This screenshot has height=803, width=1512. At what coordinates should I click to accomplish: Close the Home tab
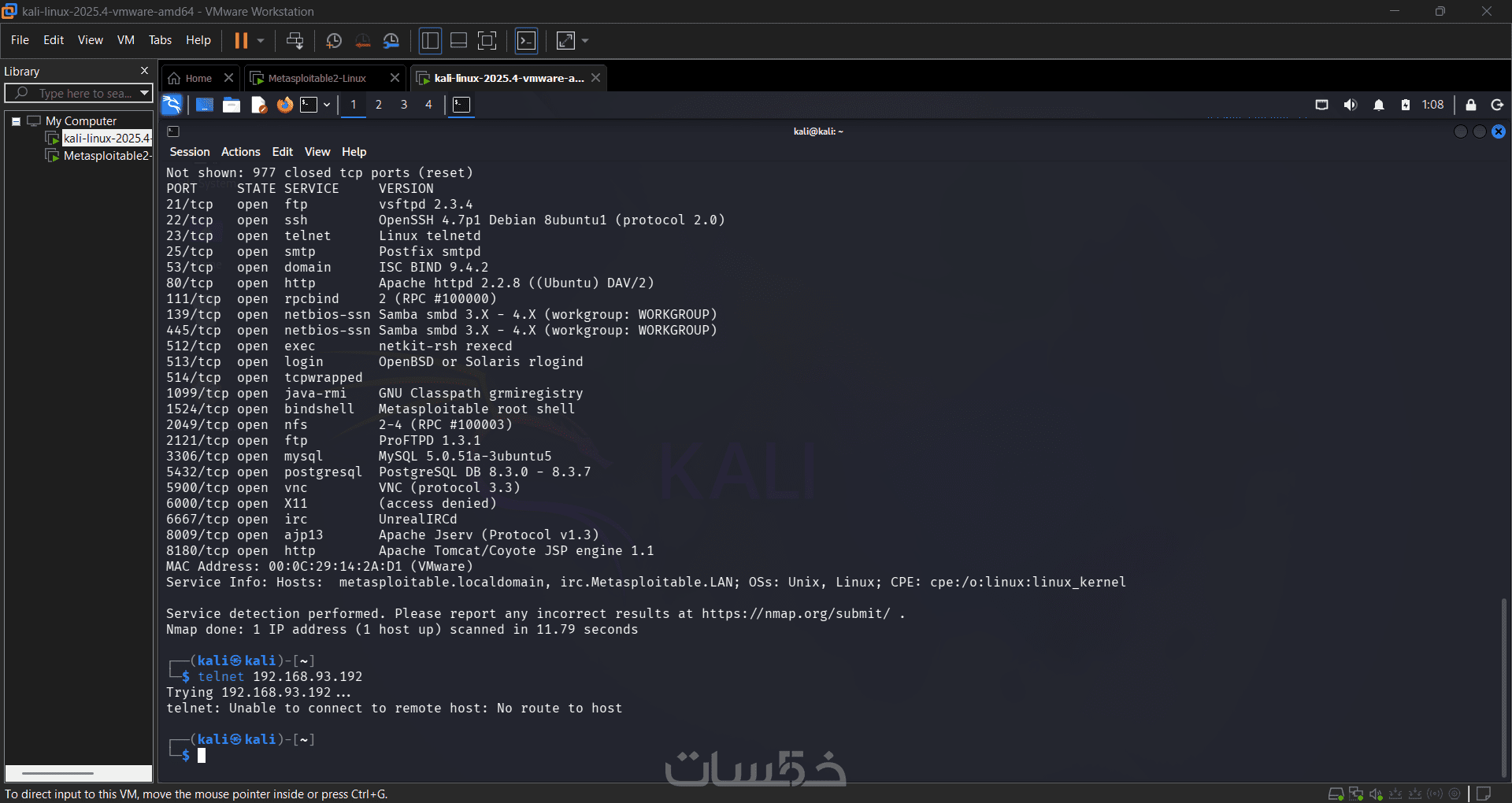pos(228,78)
